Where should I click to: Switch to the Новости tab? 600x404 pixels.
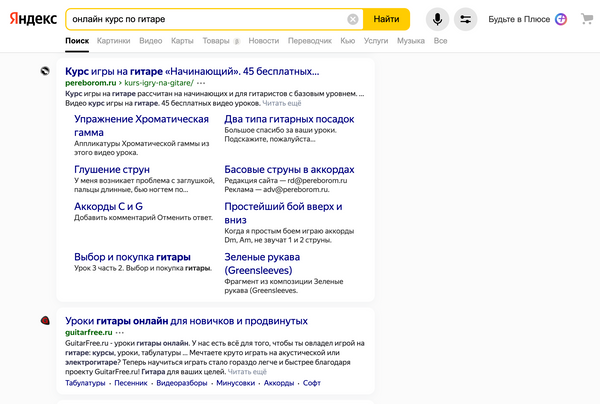tap(264, 41)
